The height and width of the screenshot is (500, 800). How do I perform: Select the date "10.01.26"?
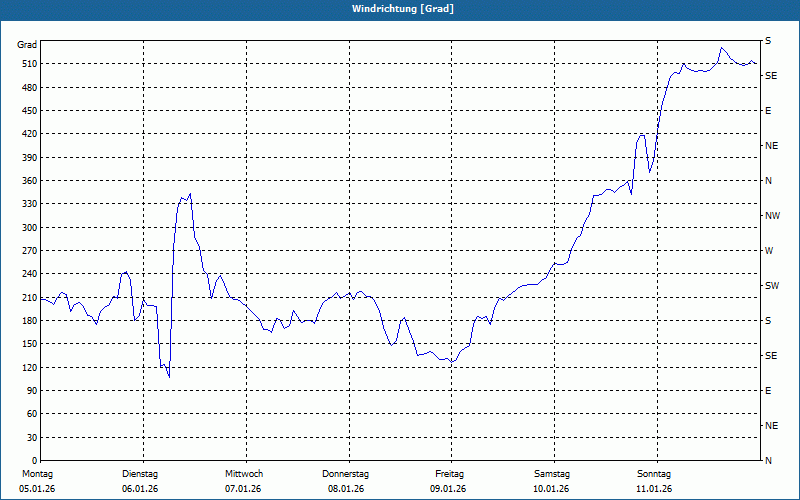[551, 489]
